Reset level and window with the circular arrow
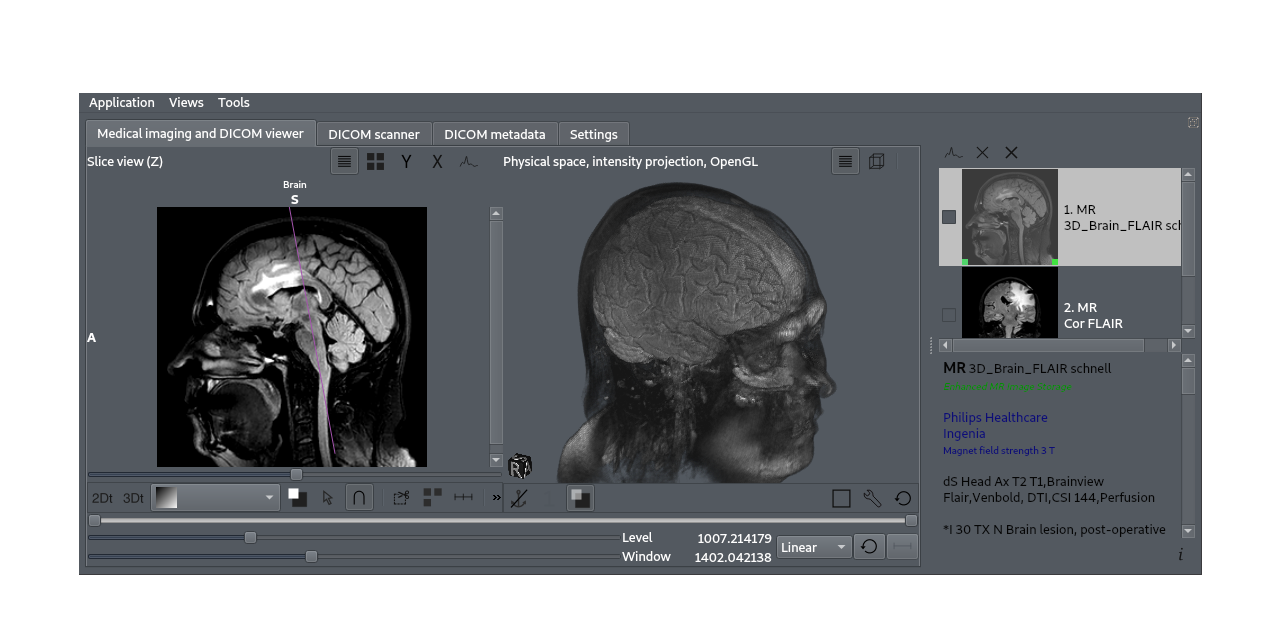 869,547
